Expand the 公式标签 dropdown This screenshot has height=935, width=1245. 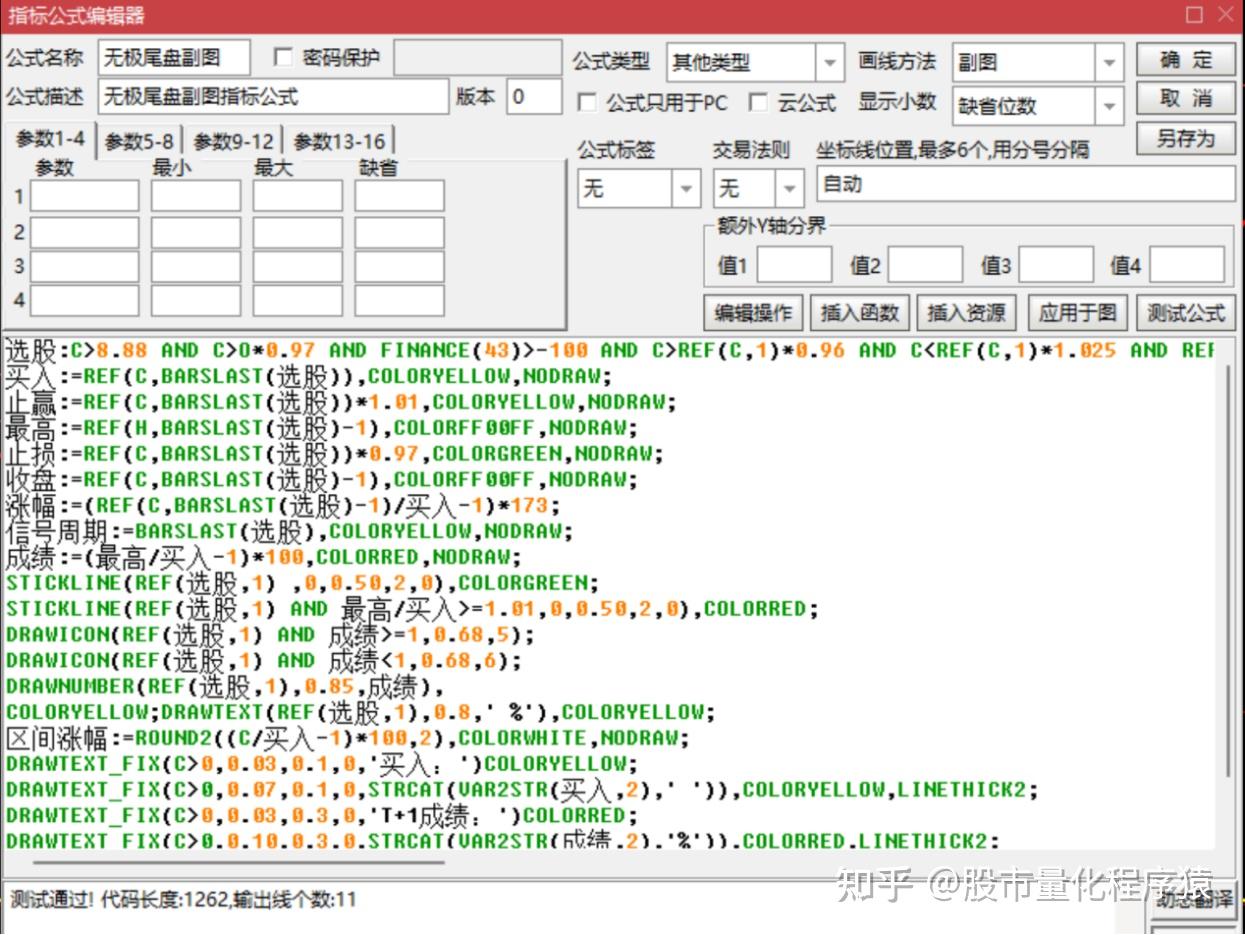(x=639, y=188)
